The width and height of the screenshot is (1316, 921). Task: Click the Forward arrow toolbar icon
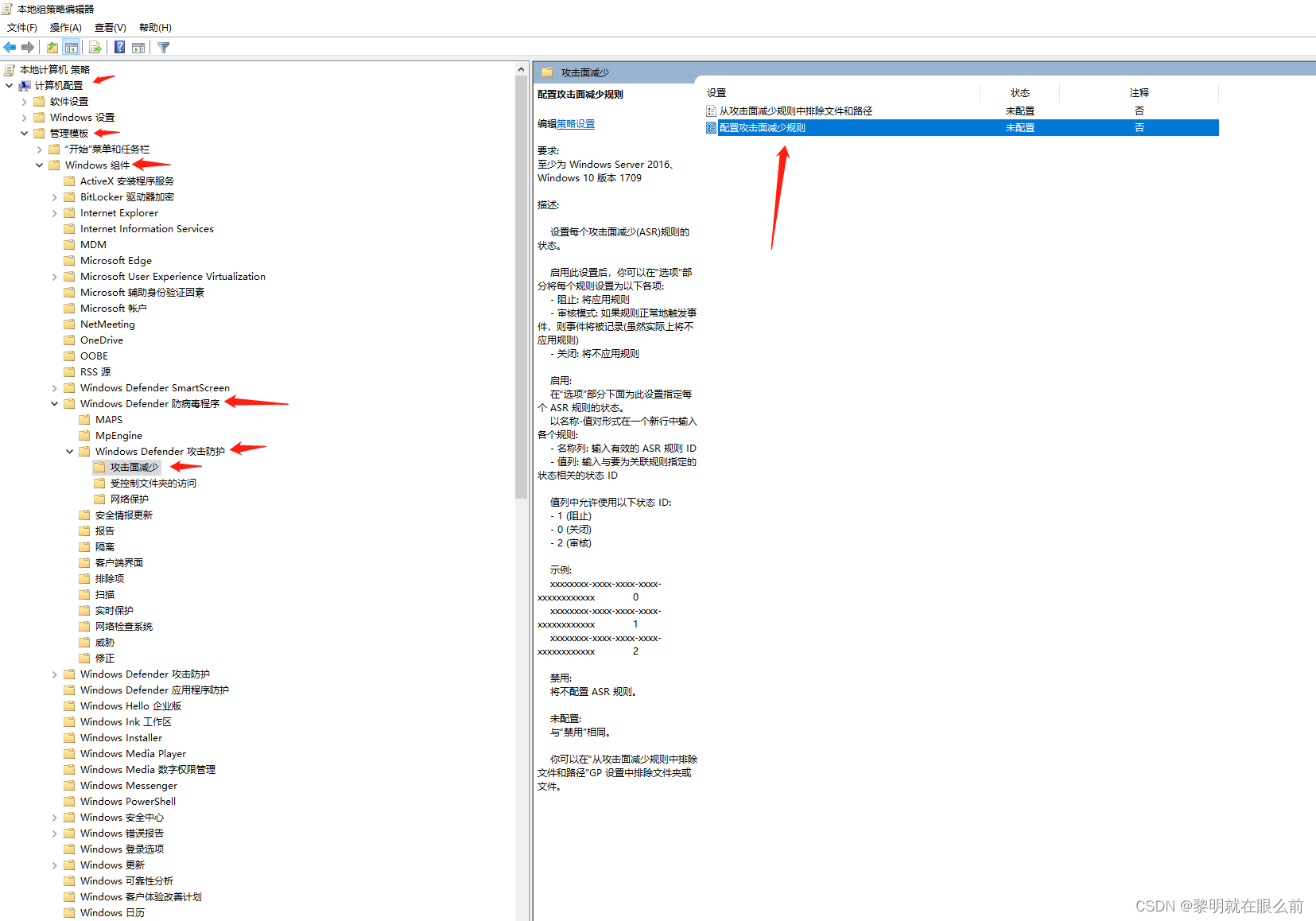(28, 48)
